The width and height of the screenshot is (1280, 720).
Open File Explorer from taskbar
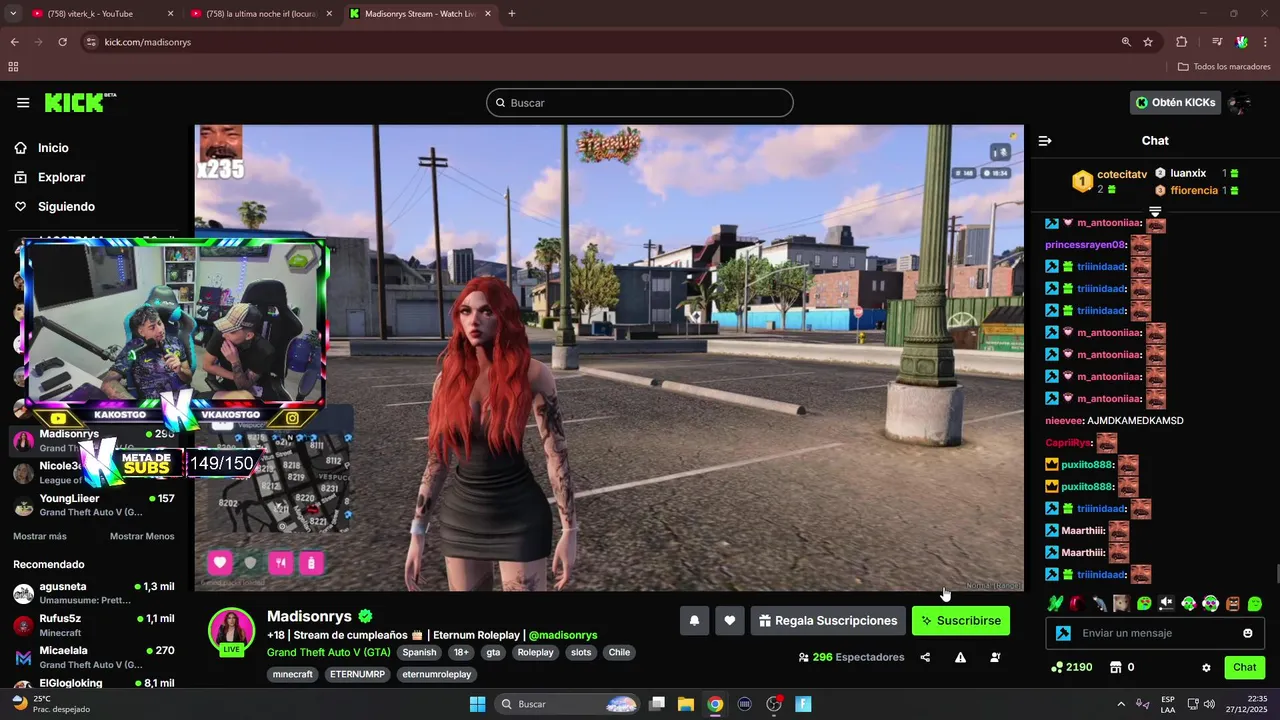coord(686,704)
